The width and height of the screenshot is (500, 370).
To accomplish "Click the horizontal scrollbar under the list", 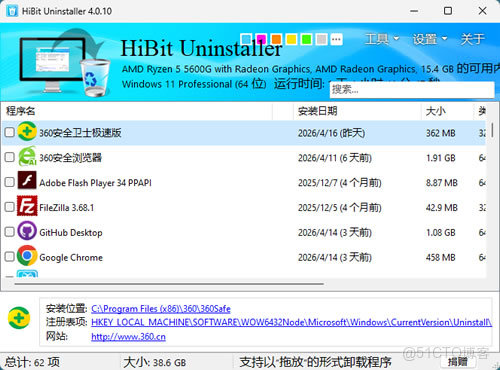I will click(x=169, y=284).
